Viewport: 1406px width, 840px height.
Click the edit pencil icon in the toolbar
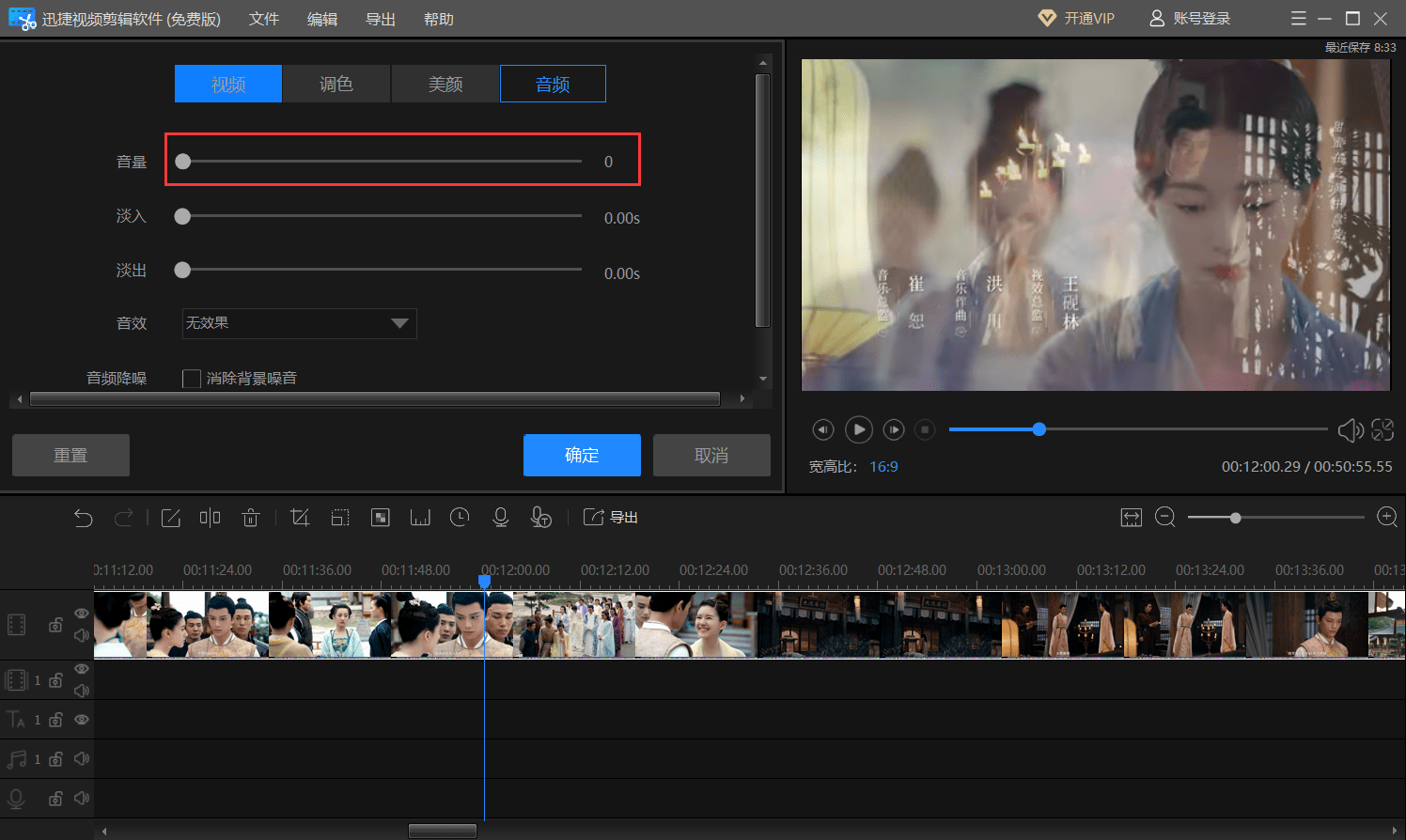point(170,518)
